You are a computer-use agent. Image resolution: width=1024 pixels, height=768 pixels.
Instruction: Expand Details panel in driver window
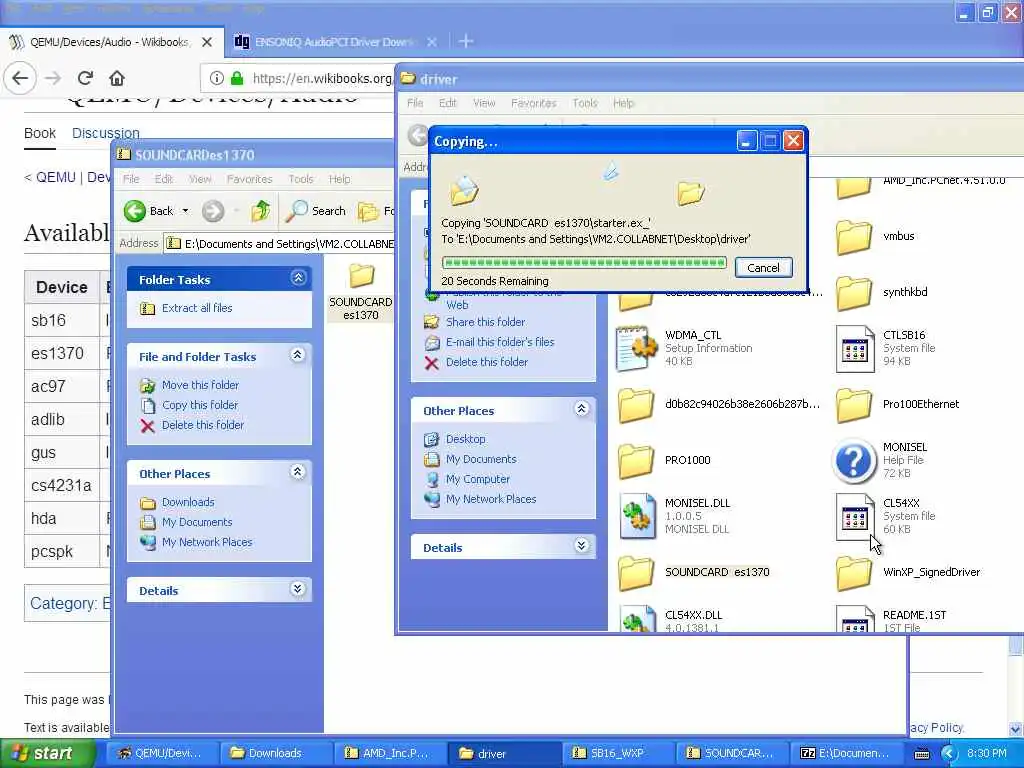pyautogui.click(x=582, y=547)
